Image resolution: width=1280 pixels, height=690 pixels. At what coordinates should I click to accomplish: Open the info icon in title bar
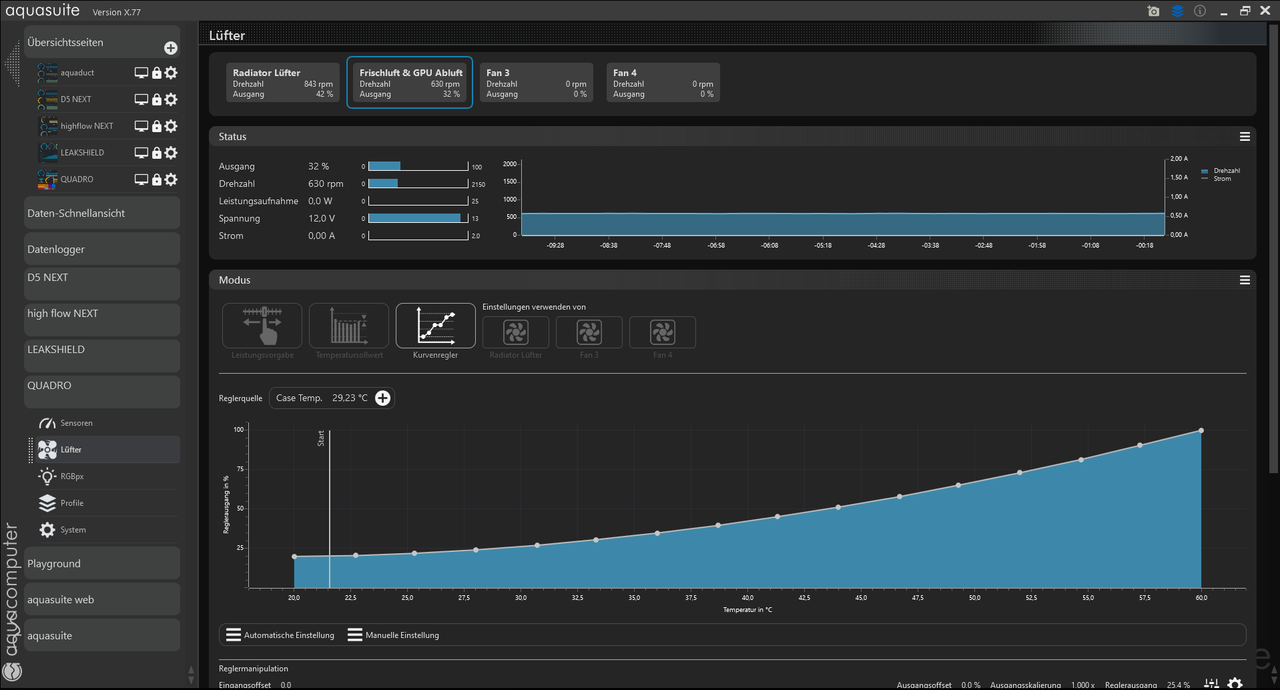[1199, 11]
